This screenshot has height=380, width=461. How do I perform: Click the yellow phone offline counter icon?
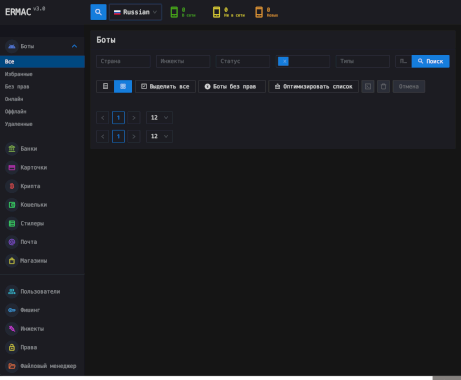[217, 12]
